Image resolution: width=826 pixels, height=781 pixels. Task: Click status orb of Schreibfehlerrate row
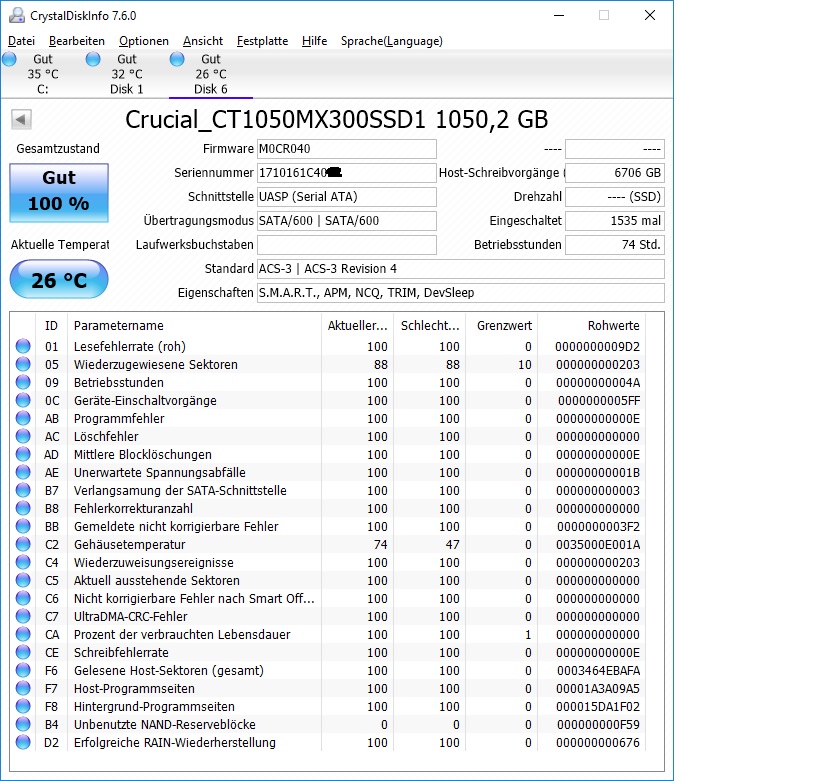point(23,652)
